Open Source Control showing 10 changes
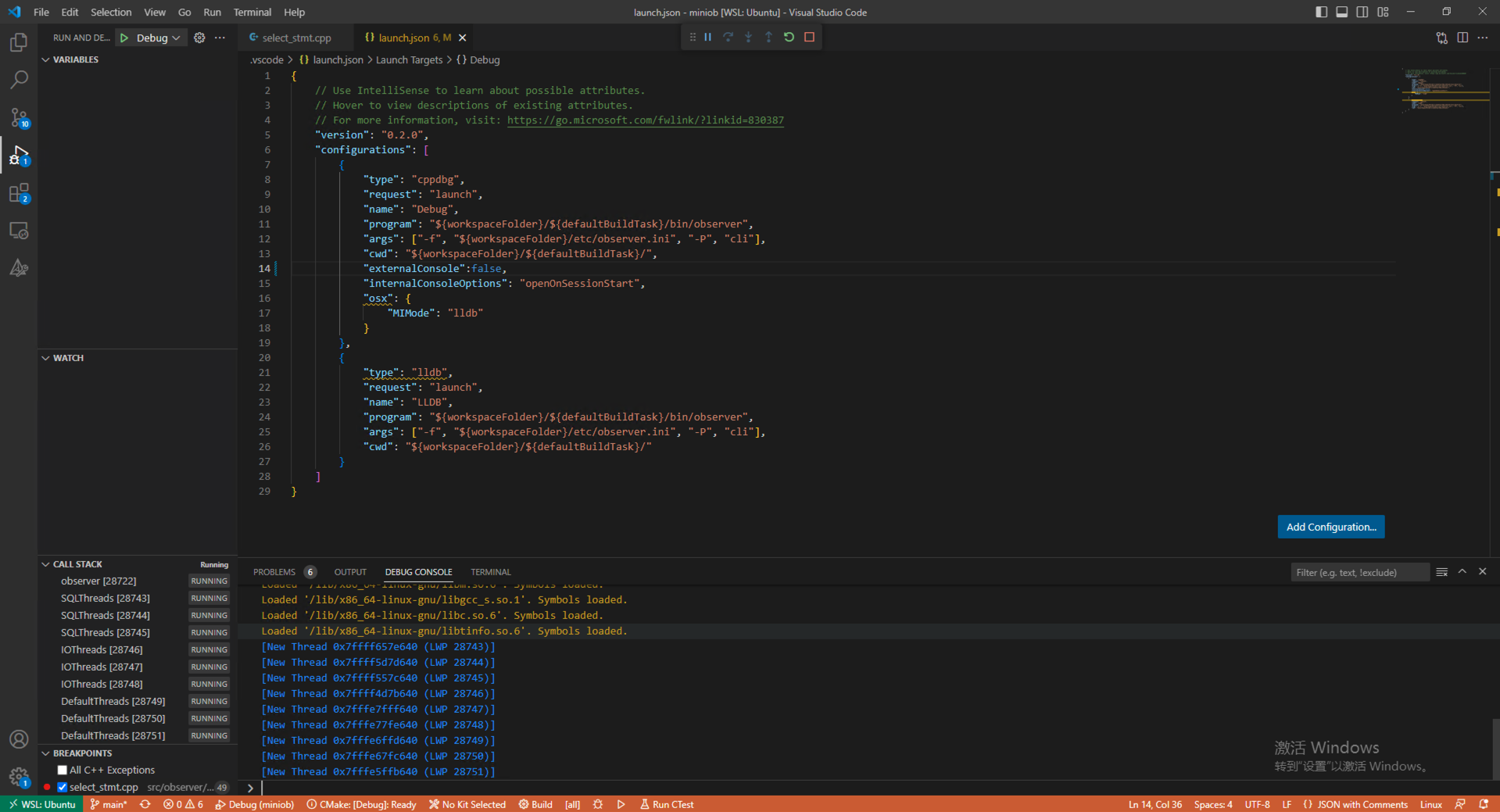This screenshot has width=1500, height=812. (x=19, y=117)
